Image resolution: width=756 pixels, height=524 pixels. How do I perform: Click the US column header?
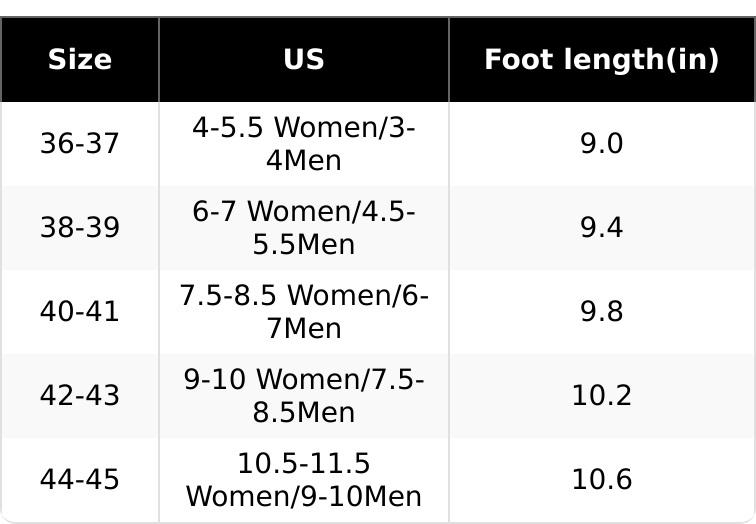point(304,60)
